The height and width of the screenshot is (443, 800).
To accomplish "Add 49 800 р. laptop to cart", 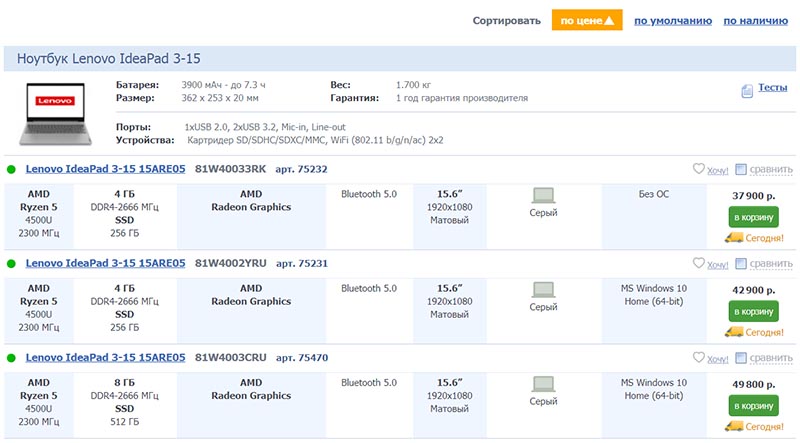I will pyautogui.click(x=754, y=406).
